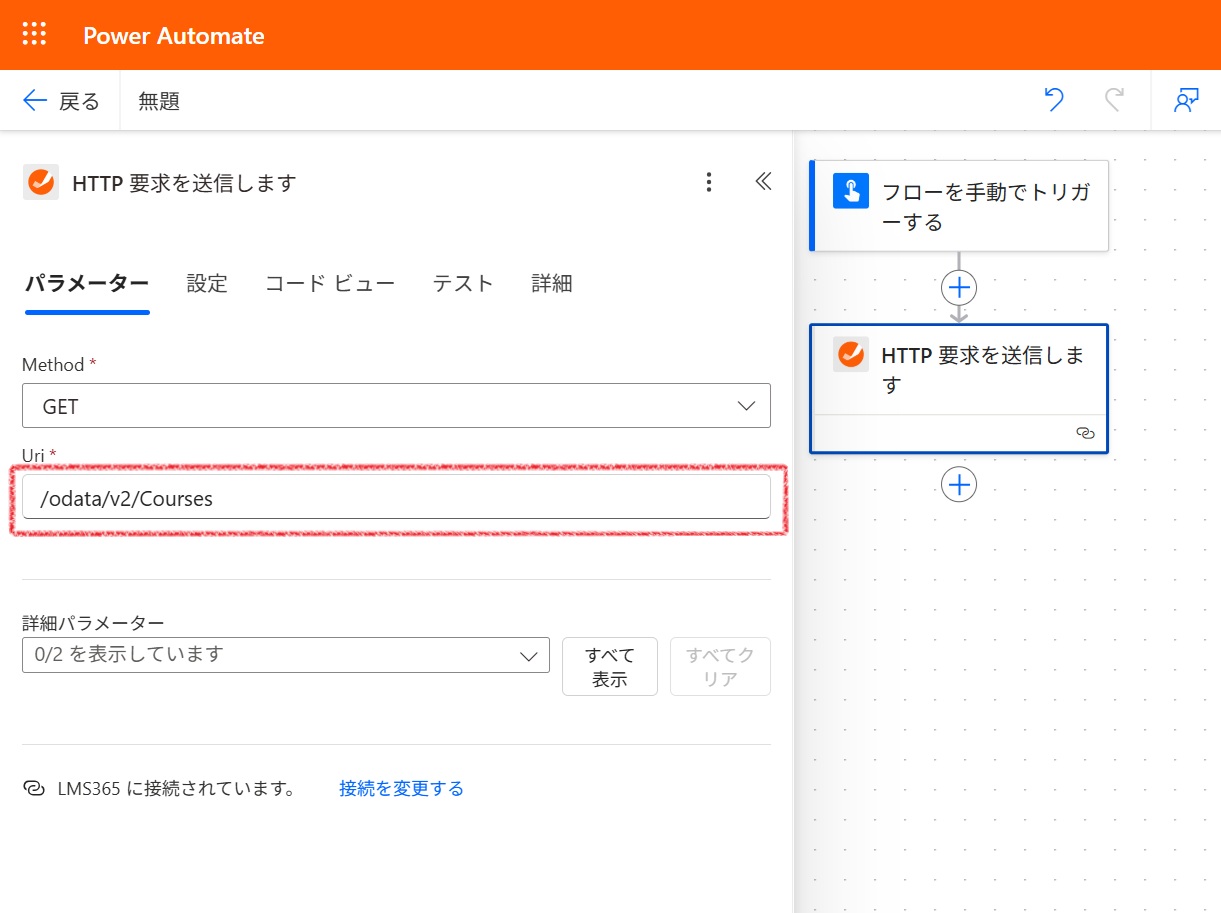The width and height of the screenshot is (1221, 913).
Task: Open the Method dropdown showing GET
Action: coord(396,405)
